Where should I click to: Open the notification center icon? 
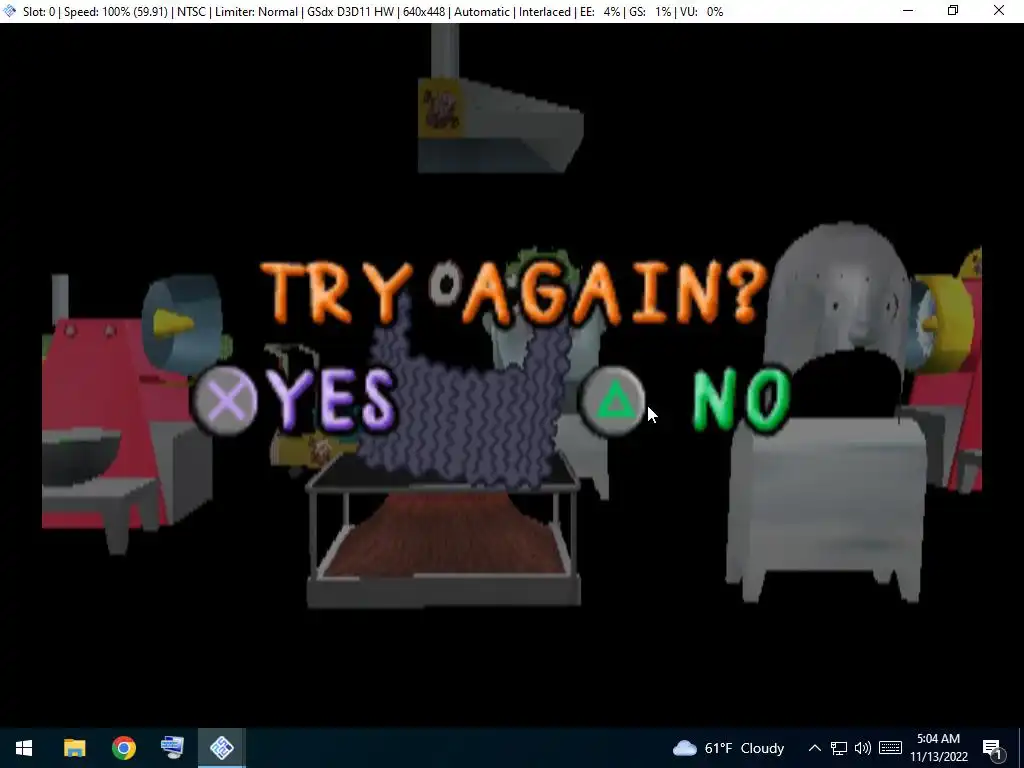992,748
